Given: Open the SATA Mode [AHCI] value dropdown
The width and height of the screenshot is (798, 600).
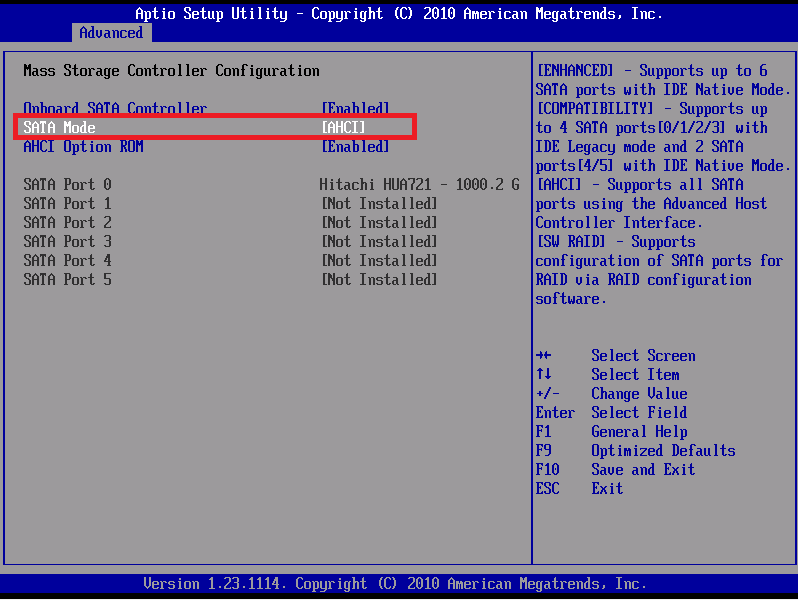Looking at the screenshot, I should [343, 127].
